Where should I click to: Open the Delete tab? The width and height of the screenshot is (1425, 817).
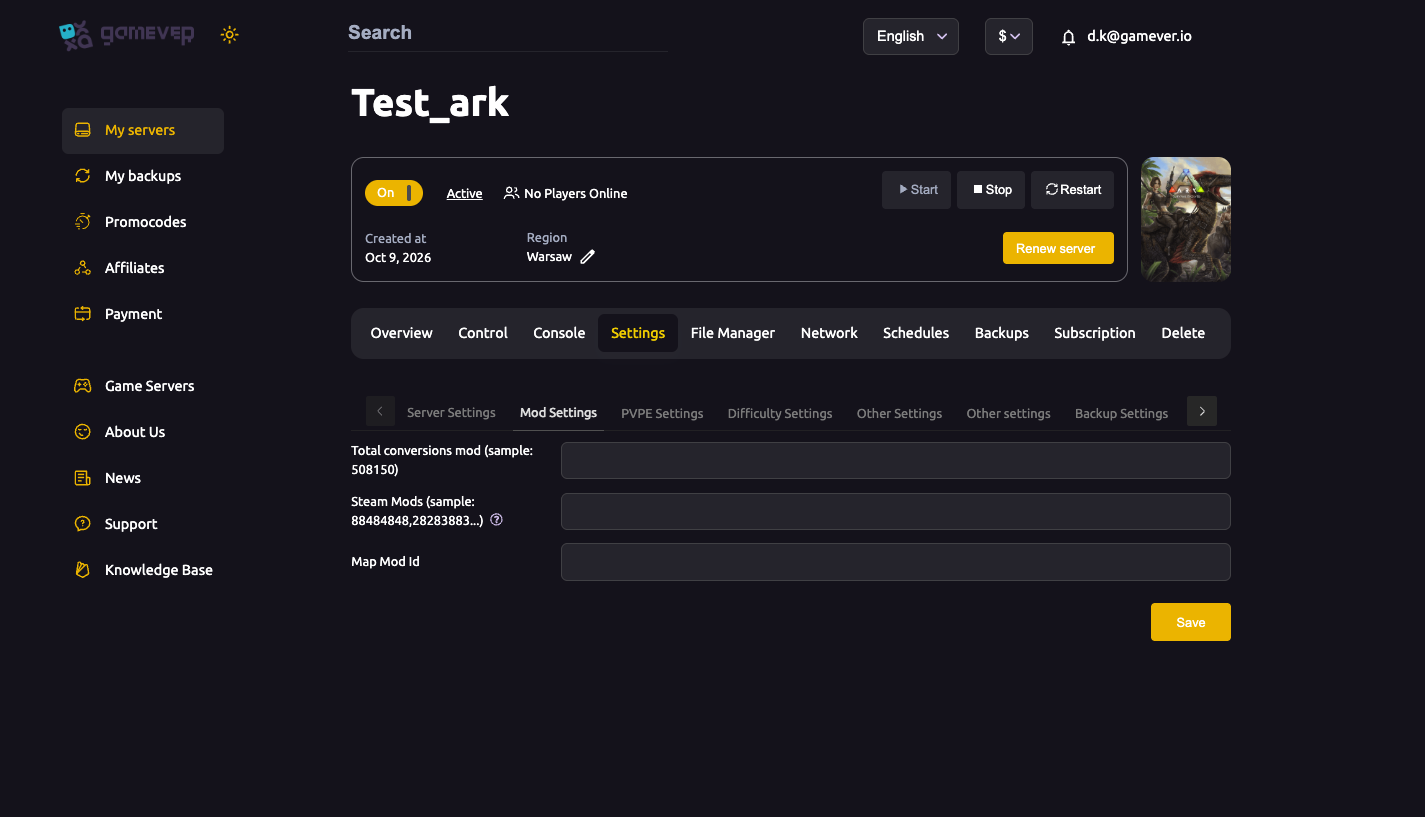(1183, 333)
